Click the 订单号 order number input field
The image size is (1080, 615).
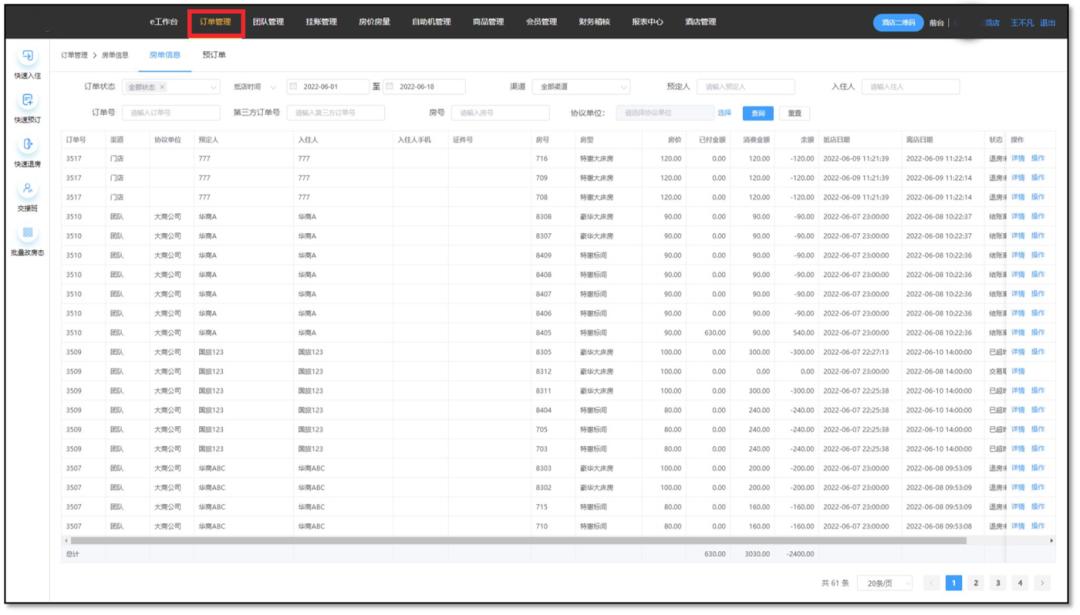[x=172, y=113]
